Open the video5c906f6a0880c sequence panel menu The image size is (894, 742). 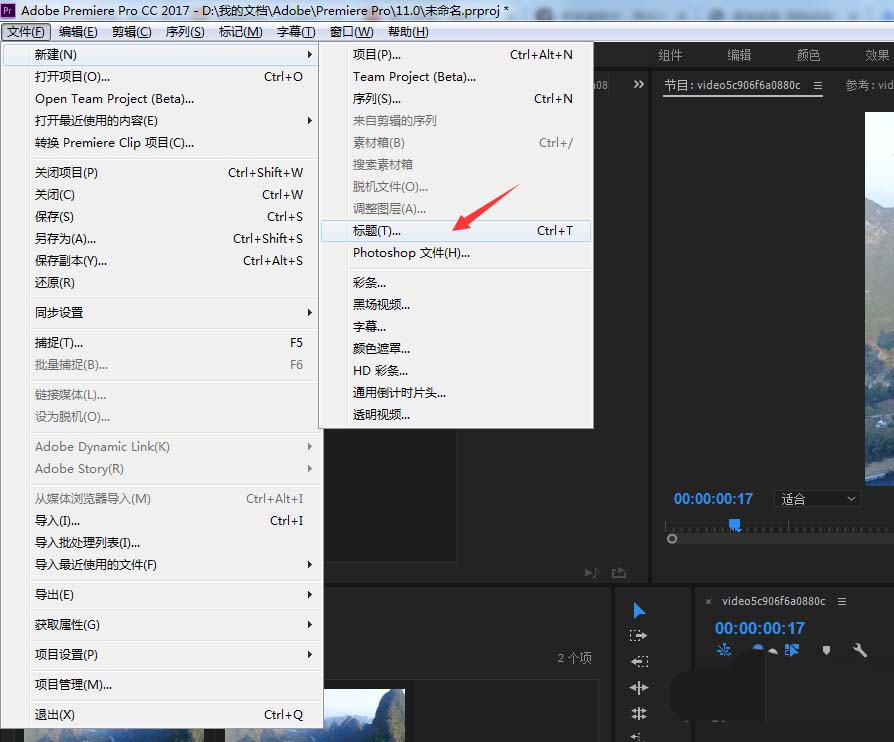click(x=843, y=602)
